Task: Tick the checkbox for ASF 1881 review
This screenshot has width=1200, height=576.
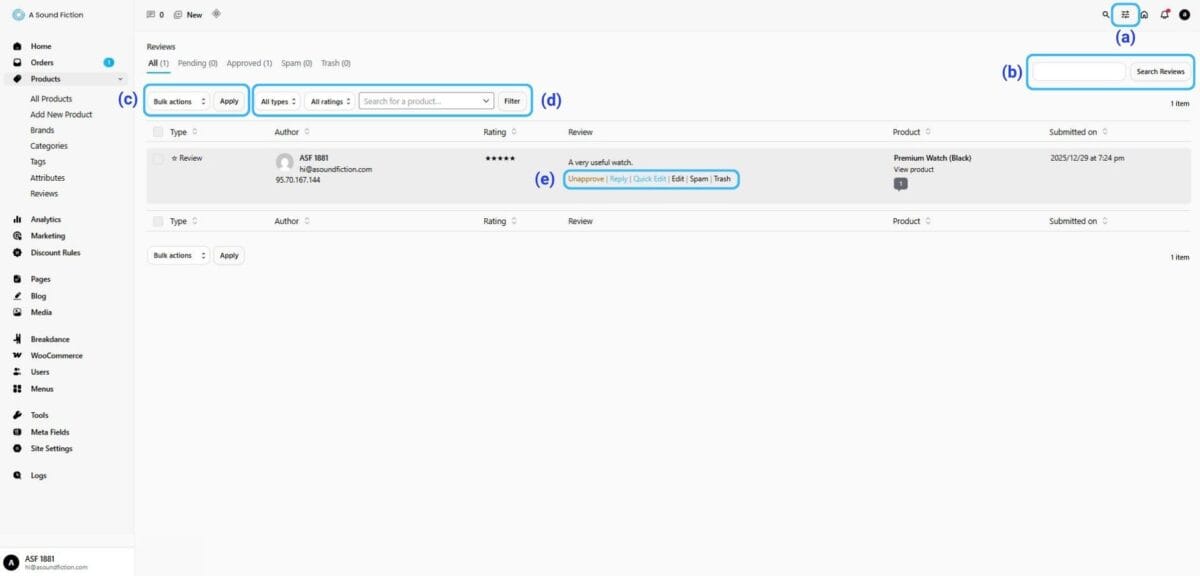Action: [158, 158]
